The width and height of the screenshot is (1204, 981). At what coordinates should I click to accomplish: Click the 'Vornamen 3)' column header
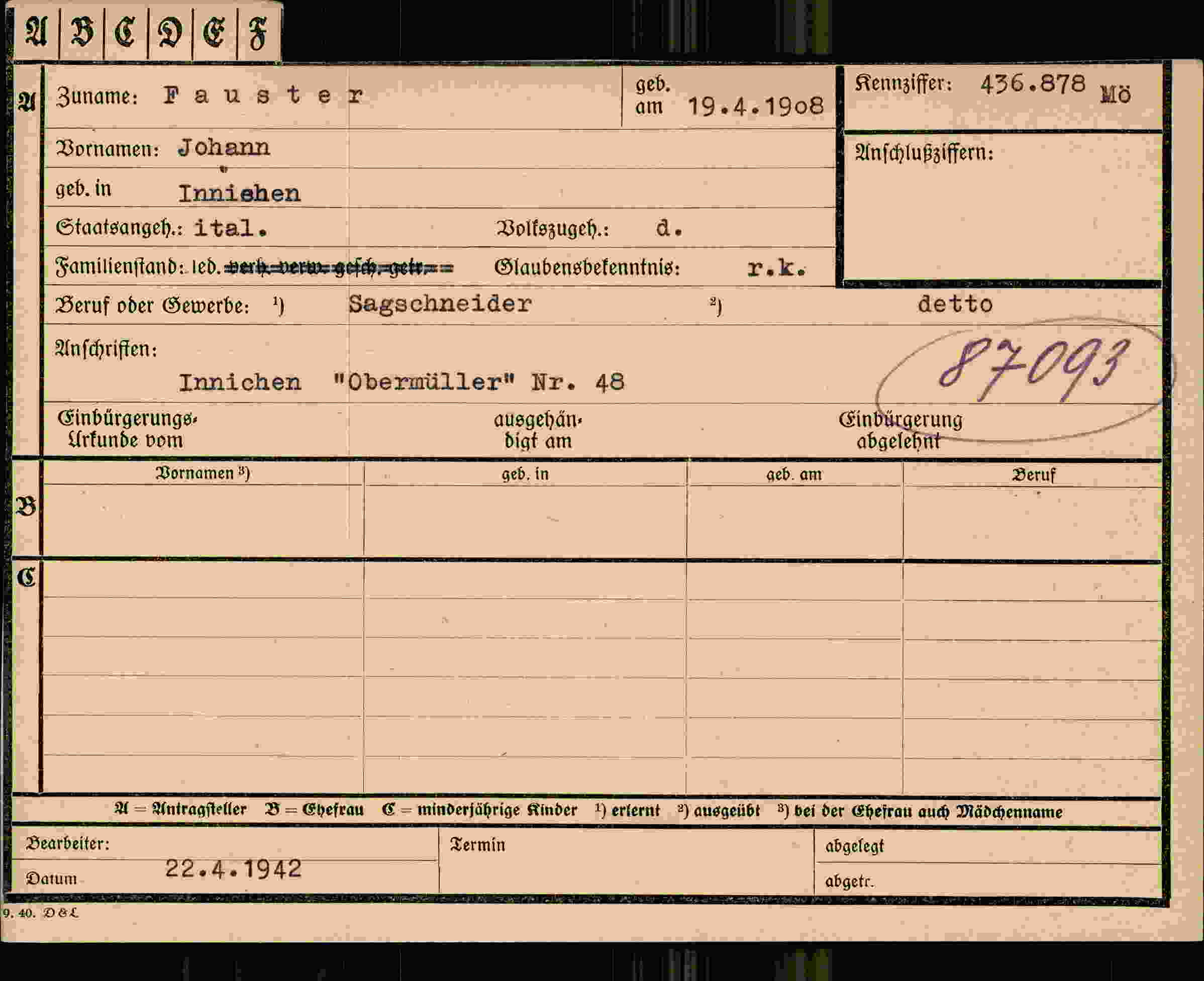(x=203, y=473)
